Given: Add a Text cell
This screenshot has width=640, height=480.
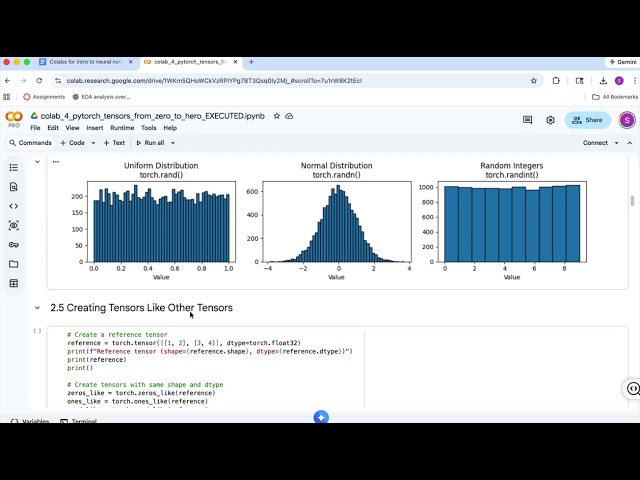Looking at the screenshot, I should (114, 143).
